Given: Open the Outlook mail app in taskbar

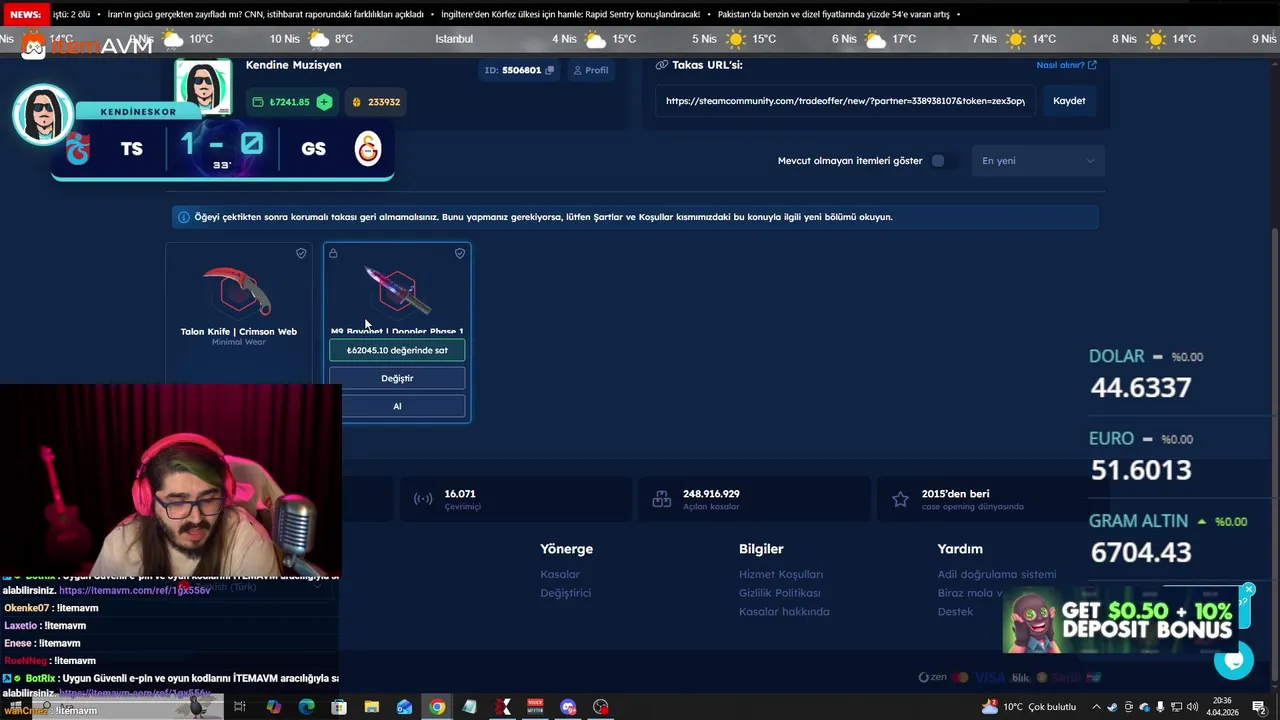Looking at the screenshot, I should (x=404, y=707).
